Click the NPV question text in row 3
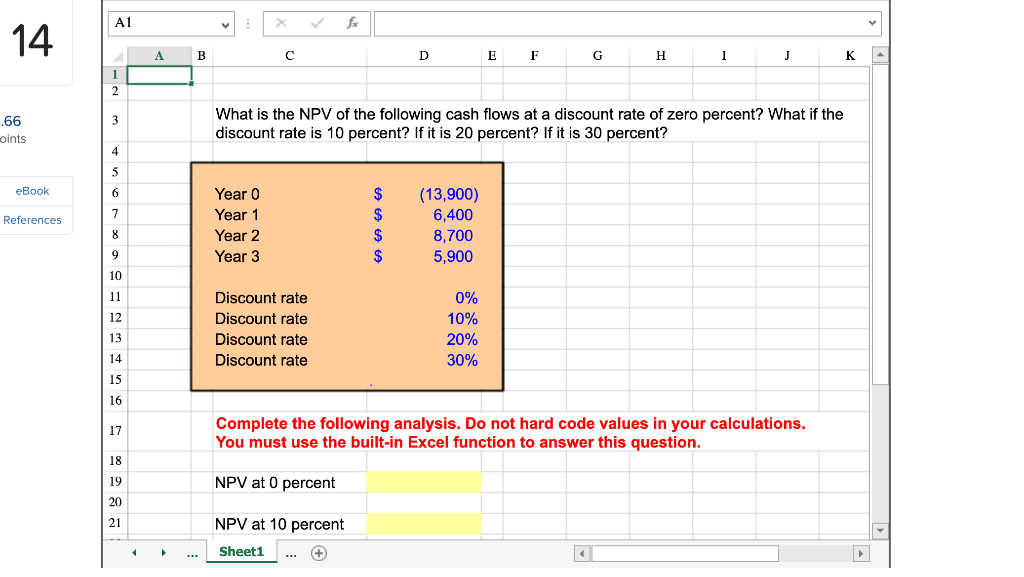The image size is (1024, 577). coord(529,123)
